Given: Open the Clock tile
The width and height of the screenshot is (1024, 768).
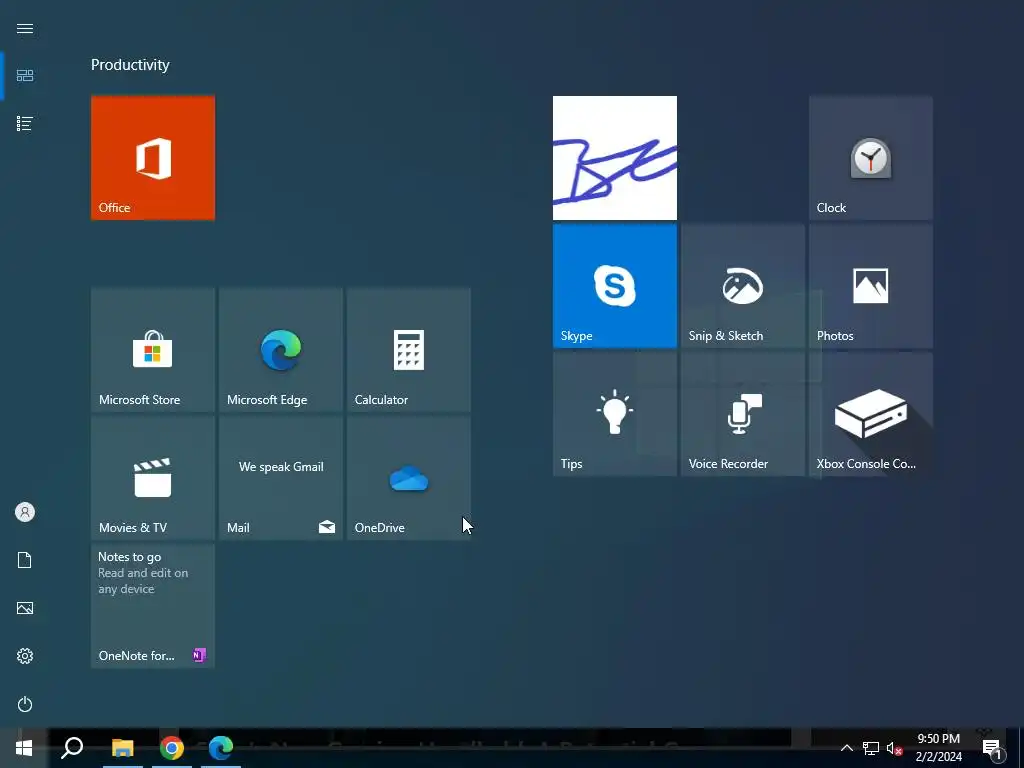Looking at the screenshot, I should click(871, 158).
